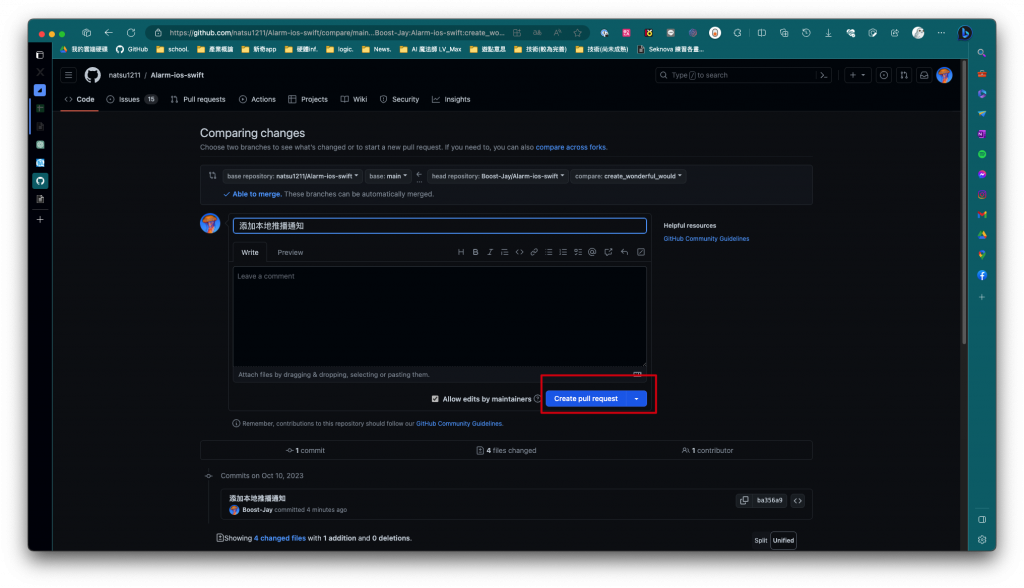Image resolution: width=1024 pixels, height=588 pixels.
Task: Open the Wiki tab
Action: tap(354, 99)
